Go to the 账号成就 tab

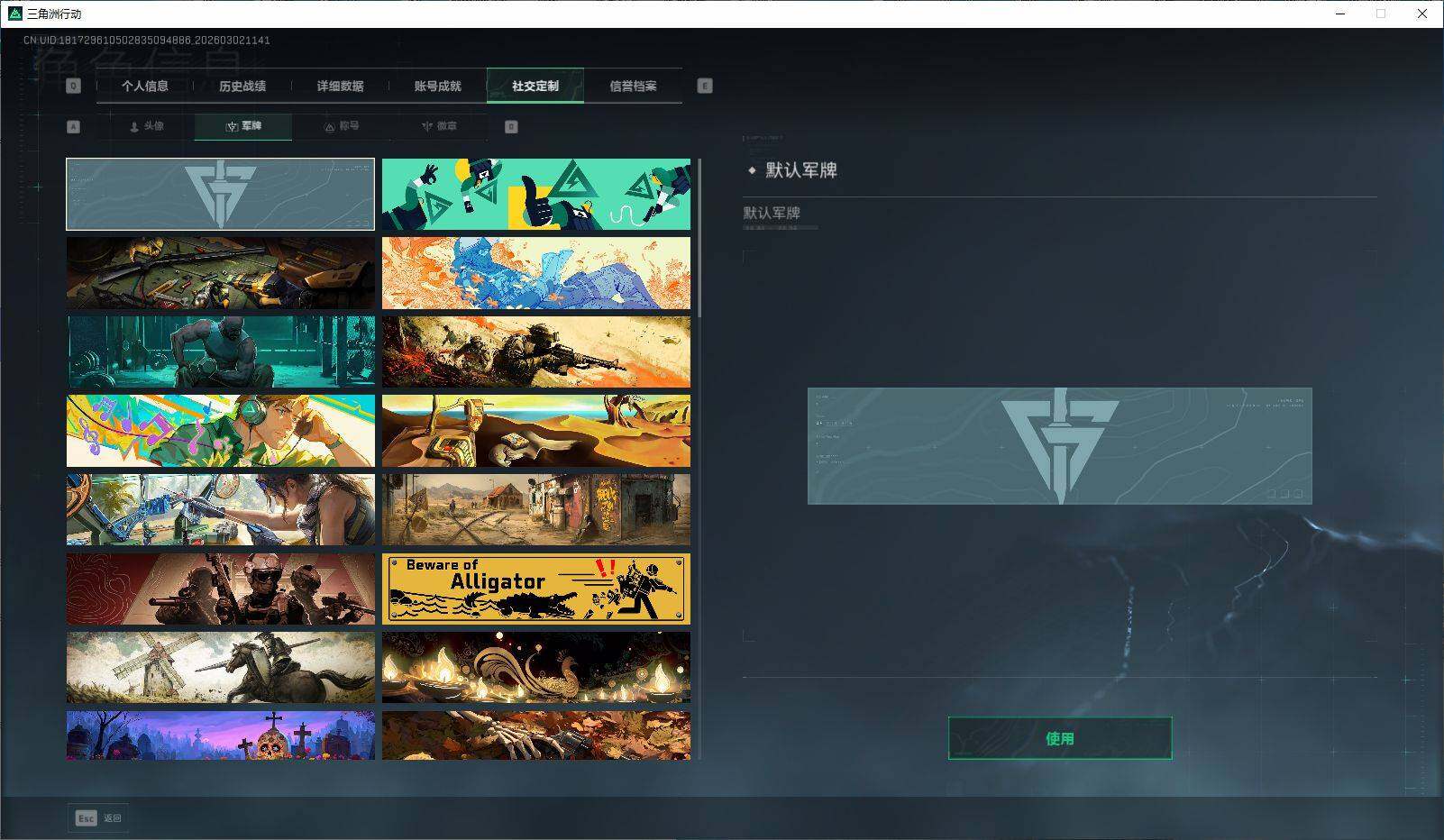437,87
